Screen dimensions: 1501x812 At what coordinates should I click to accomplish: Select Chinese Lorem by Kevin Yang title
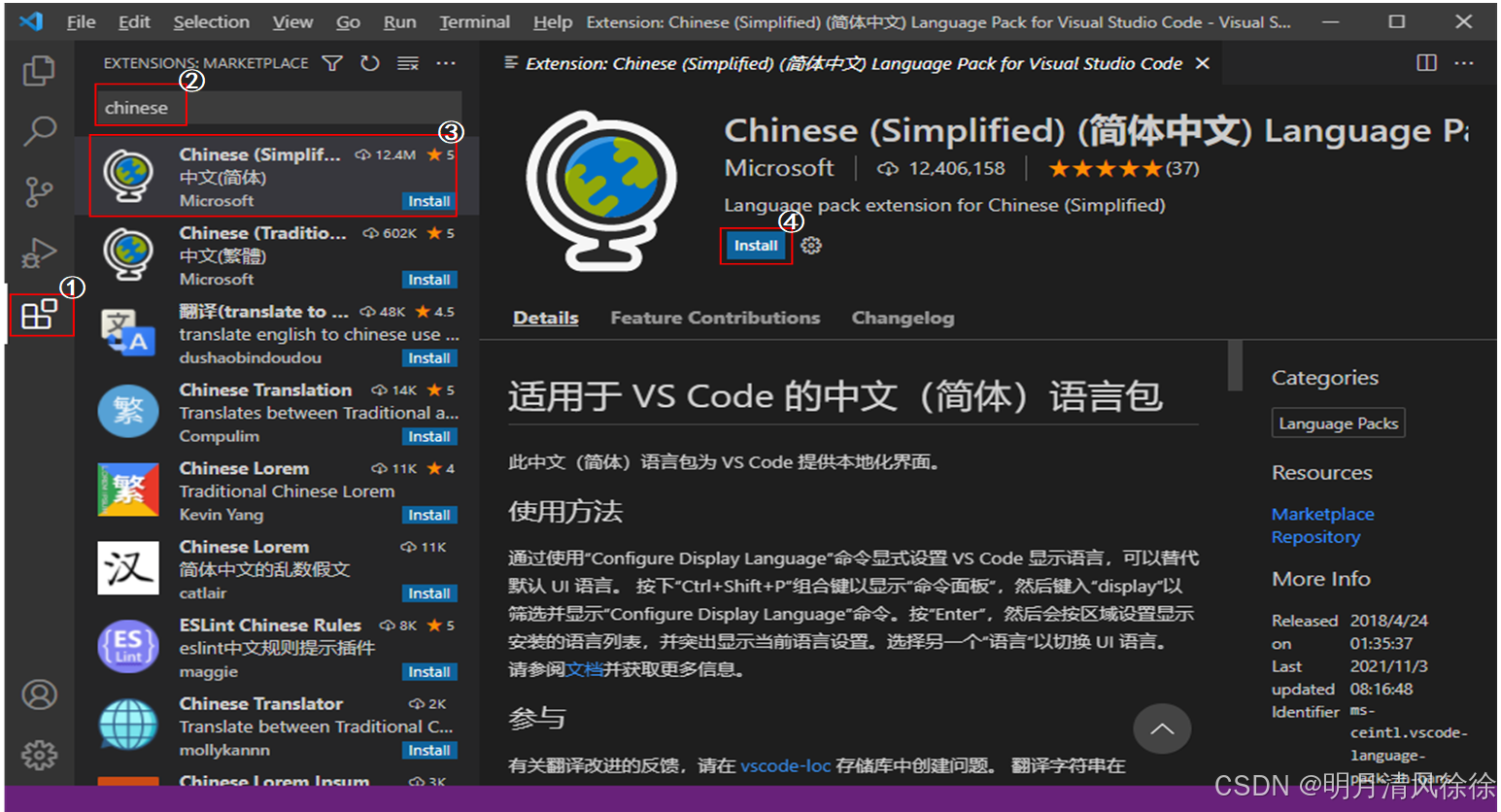pyautogui.click(x=244, y=469)
